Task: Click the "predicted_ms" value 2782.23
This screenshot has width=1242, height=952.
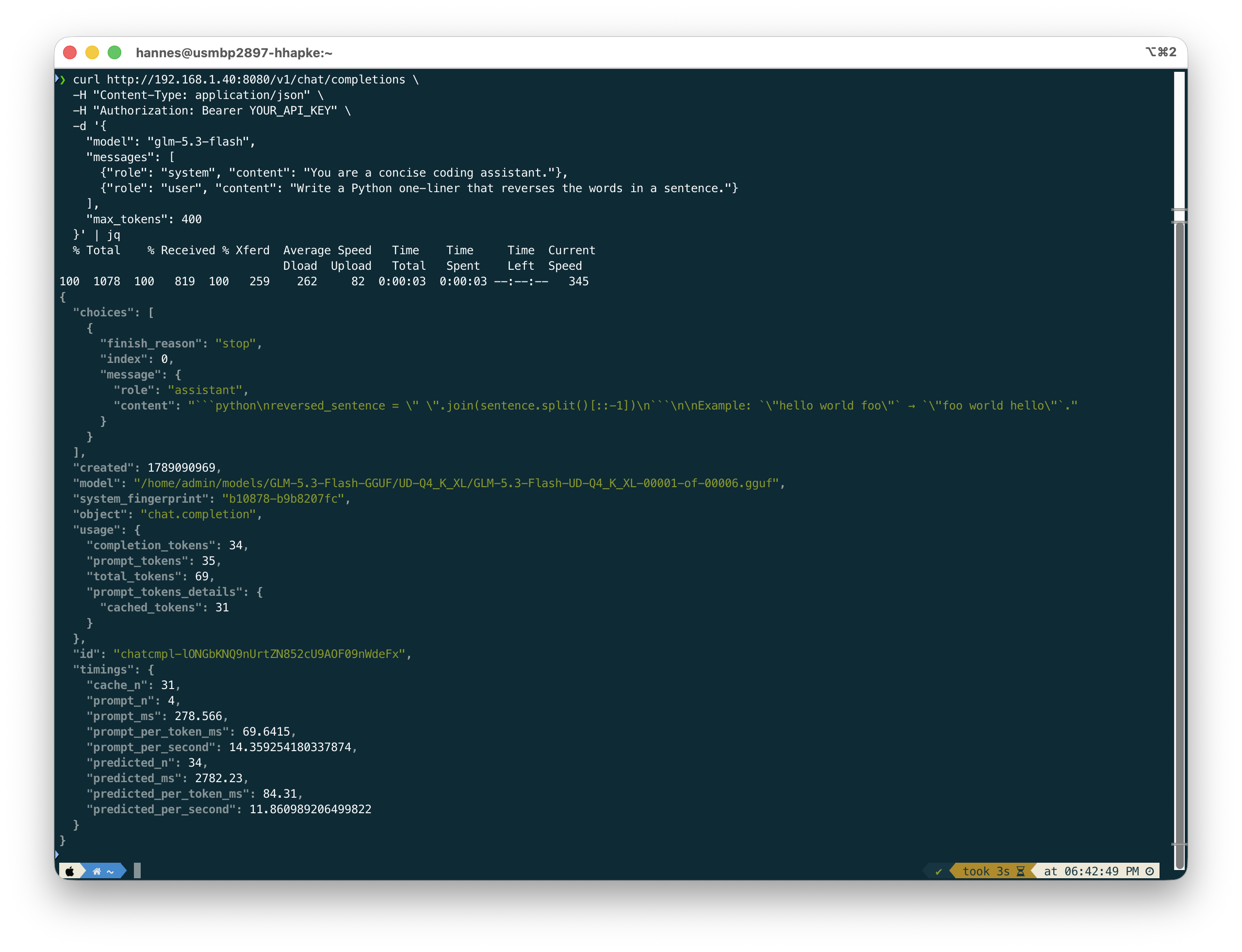Action: pos(219,779)
